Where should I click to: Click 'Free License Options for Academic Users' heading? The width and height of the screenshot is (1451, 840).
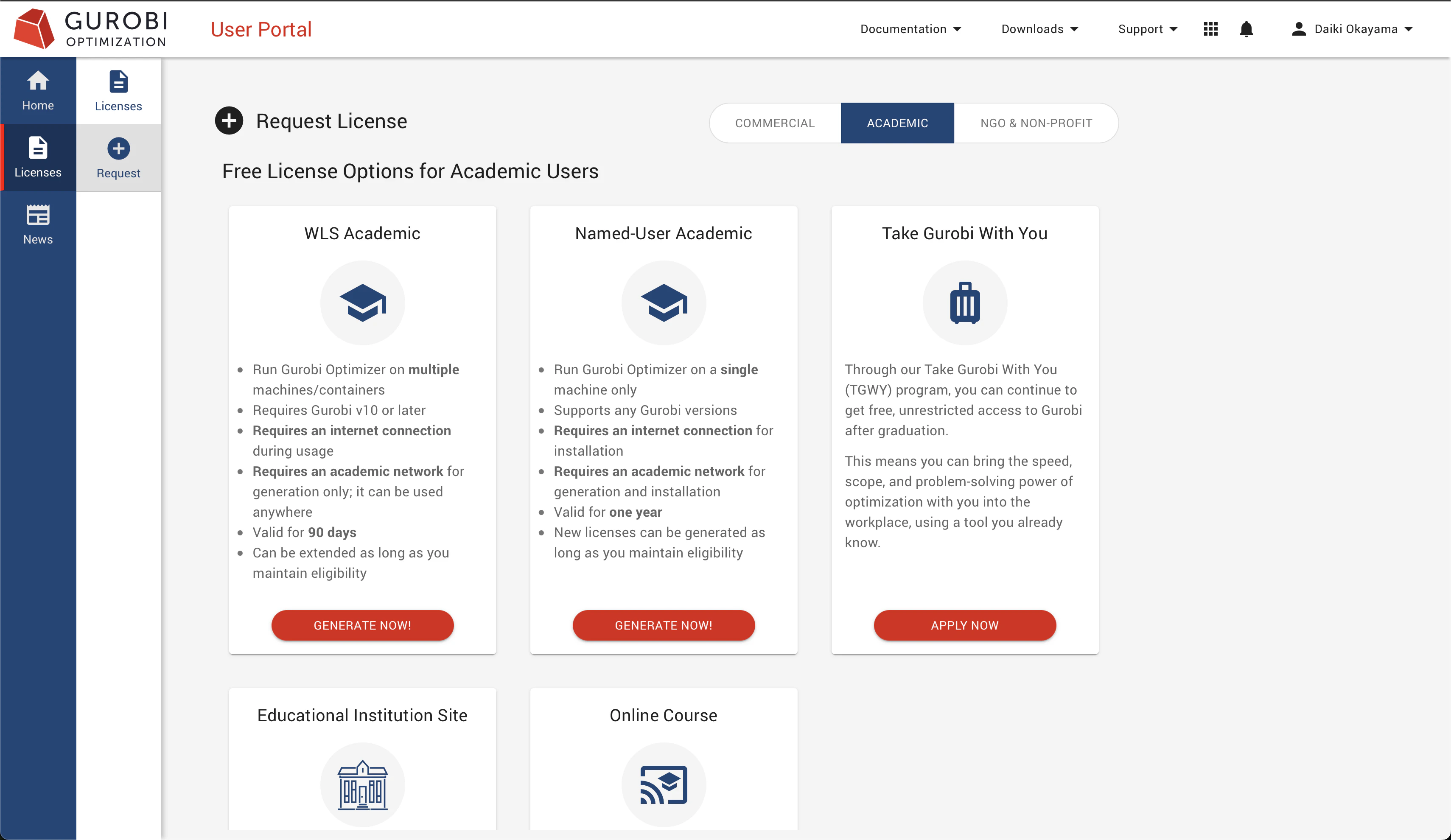point(411,171)
